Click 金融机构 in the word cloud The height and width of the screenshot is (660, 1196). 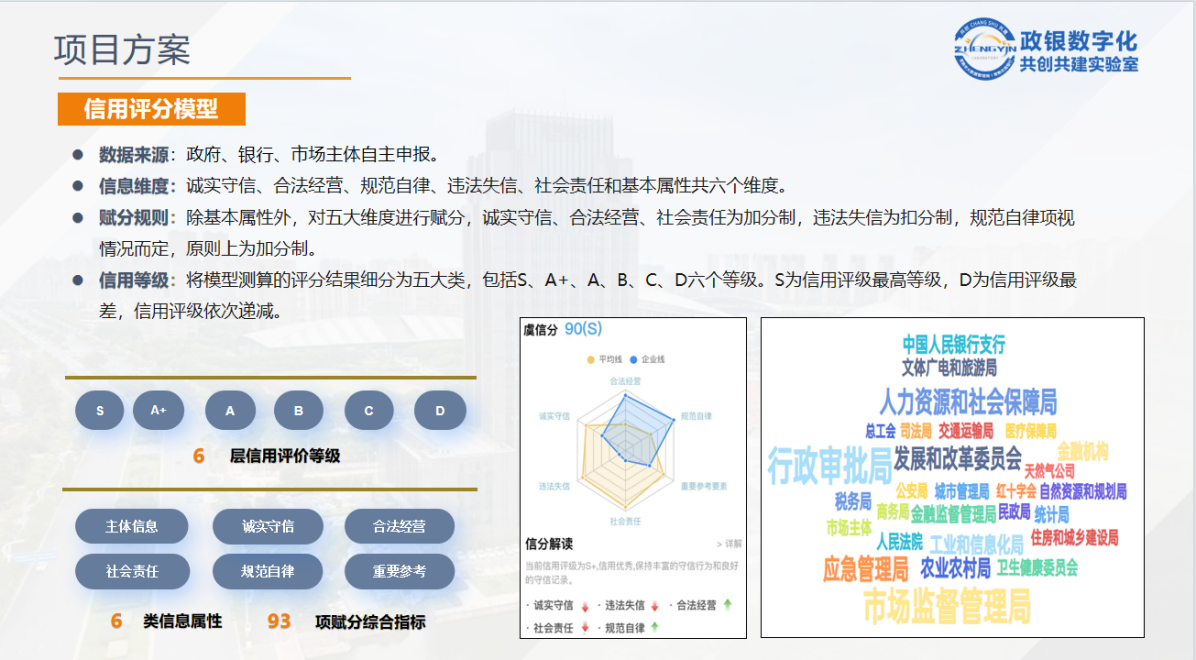point(1082,452)
